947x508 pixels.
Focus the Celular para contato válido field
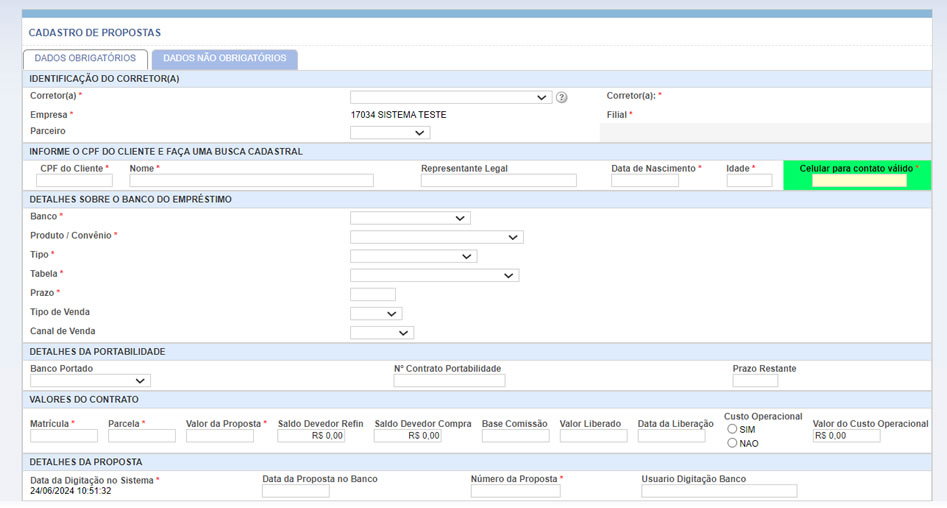pyautogui.click(x=859, y=181)
